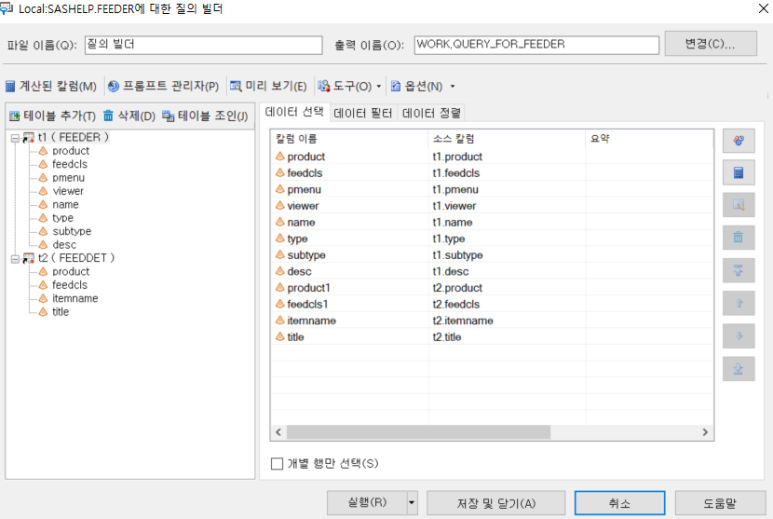
Task: Click icon beside type in t1 tree
Action: point(43,218)
